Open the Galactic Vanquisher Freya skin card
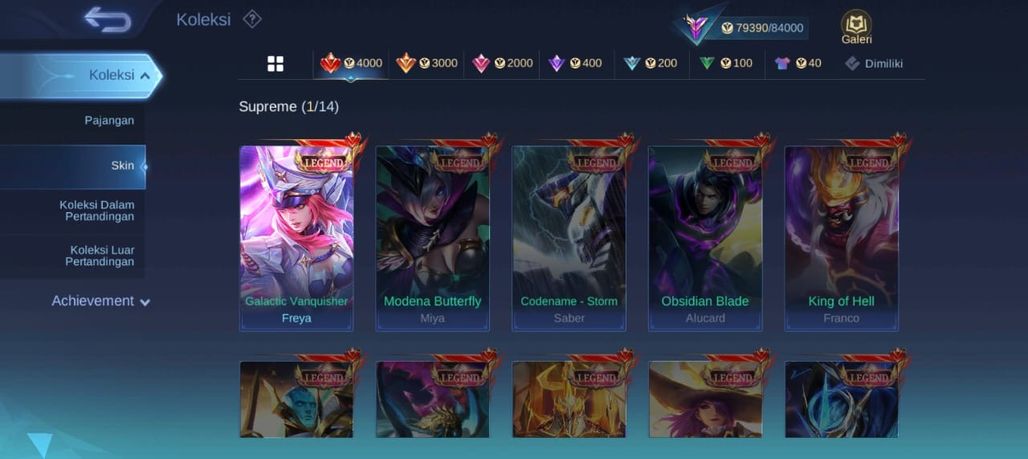The width and height of the screenshot is (1028, 459). [x=296, y=238]
